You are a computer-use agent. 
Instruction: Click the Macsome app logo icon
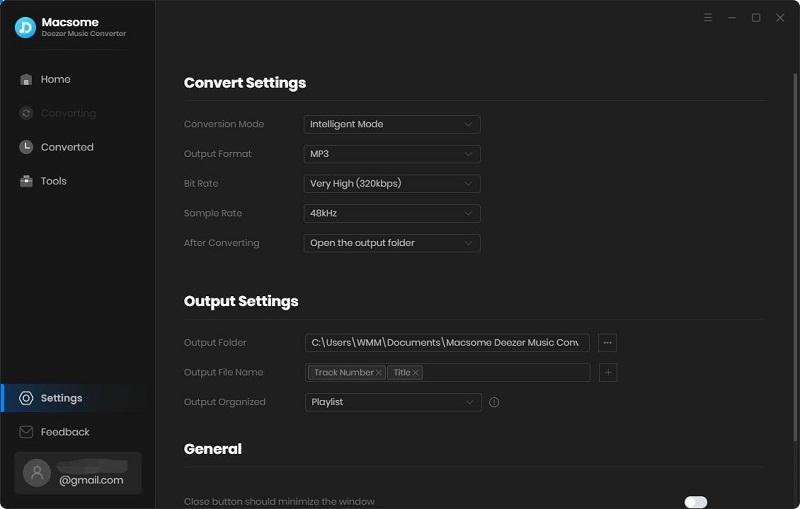pos(25,27)
